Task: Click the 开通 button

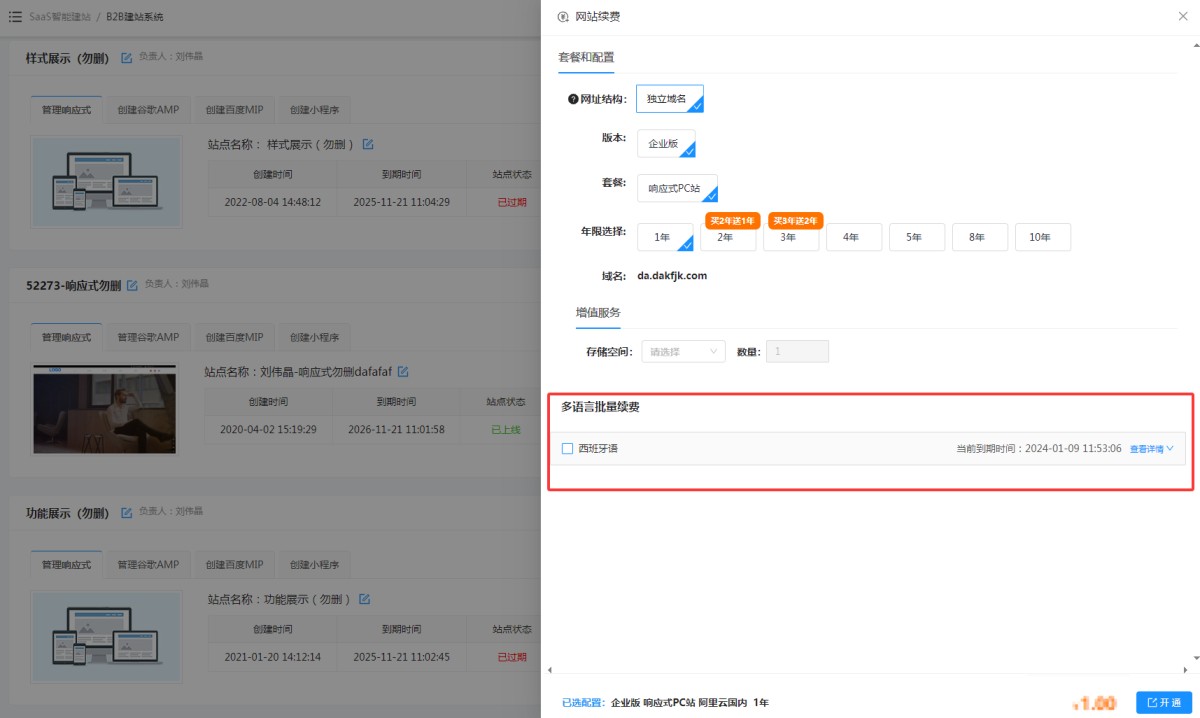Action: coord(1163,702)
